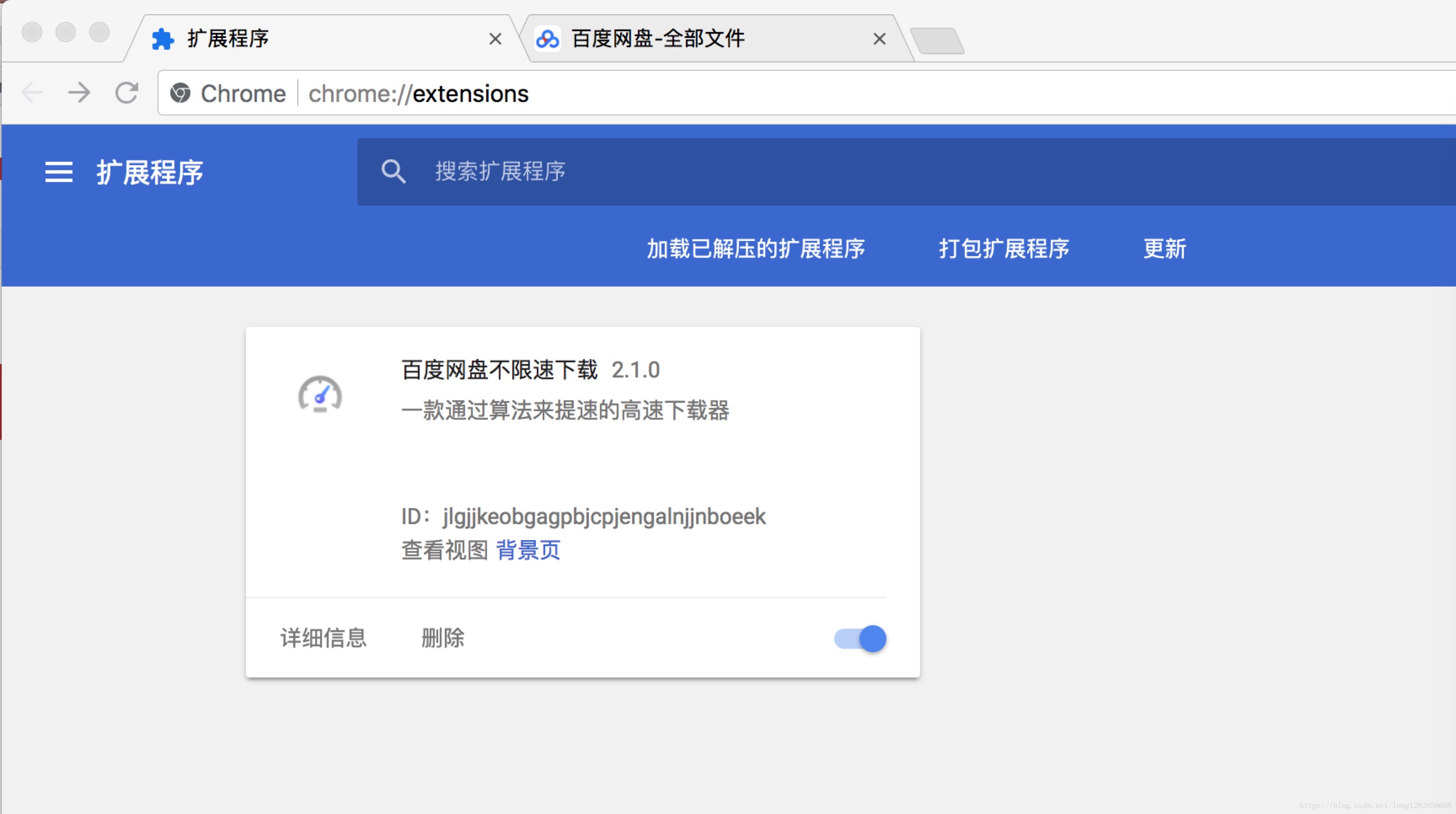
Task: Focus the 搜索扩展程序 search field
Action: click(x=678, y=171)
